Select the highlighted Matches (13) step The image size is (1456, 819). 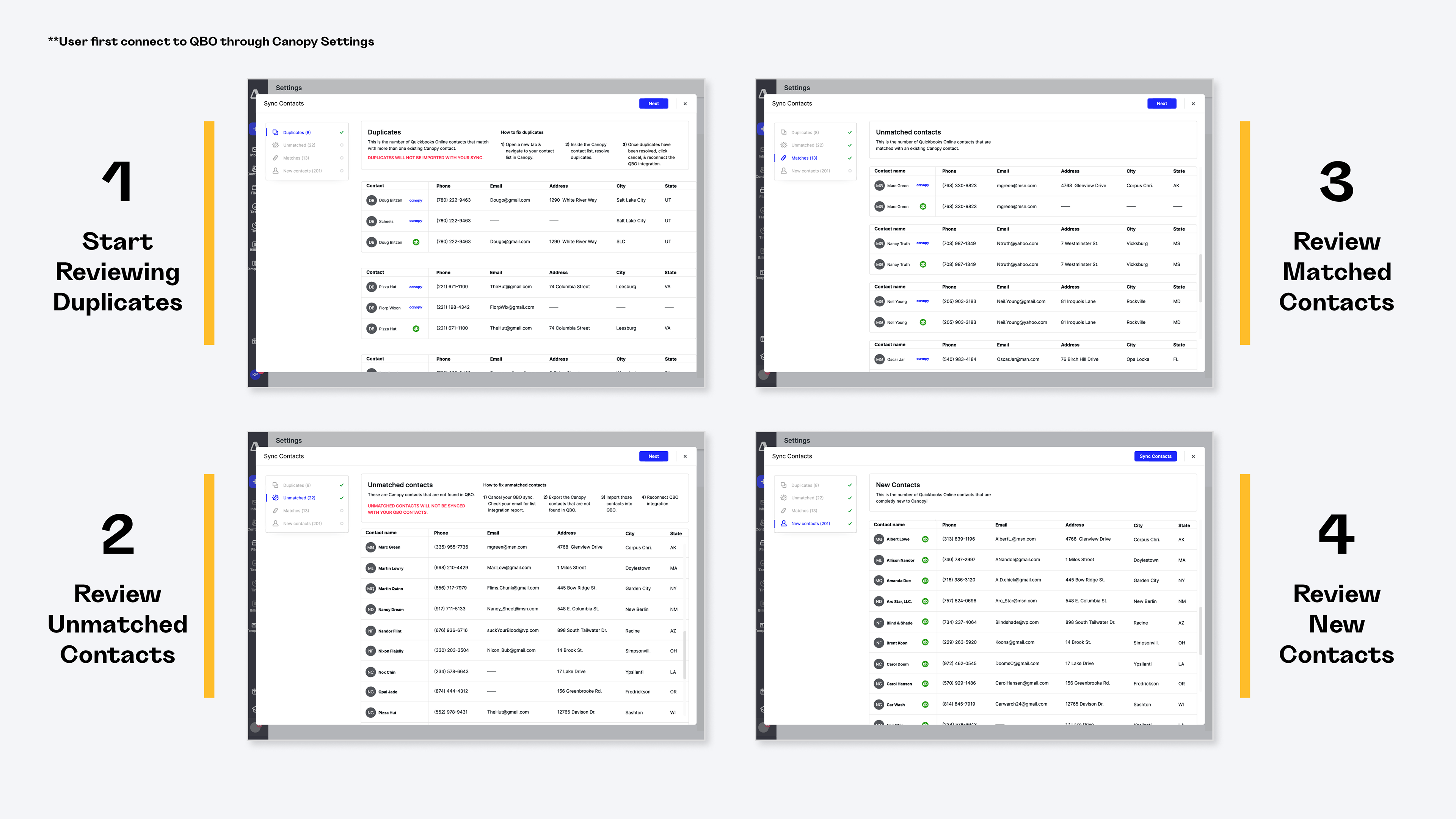[804, 158]
